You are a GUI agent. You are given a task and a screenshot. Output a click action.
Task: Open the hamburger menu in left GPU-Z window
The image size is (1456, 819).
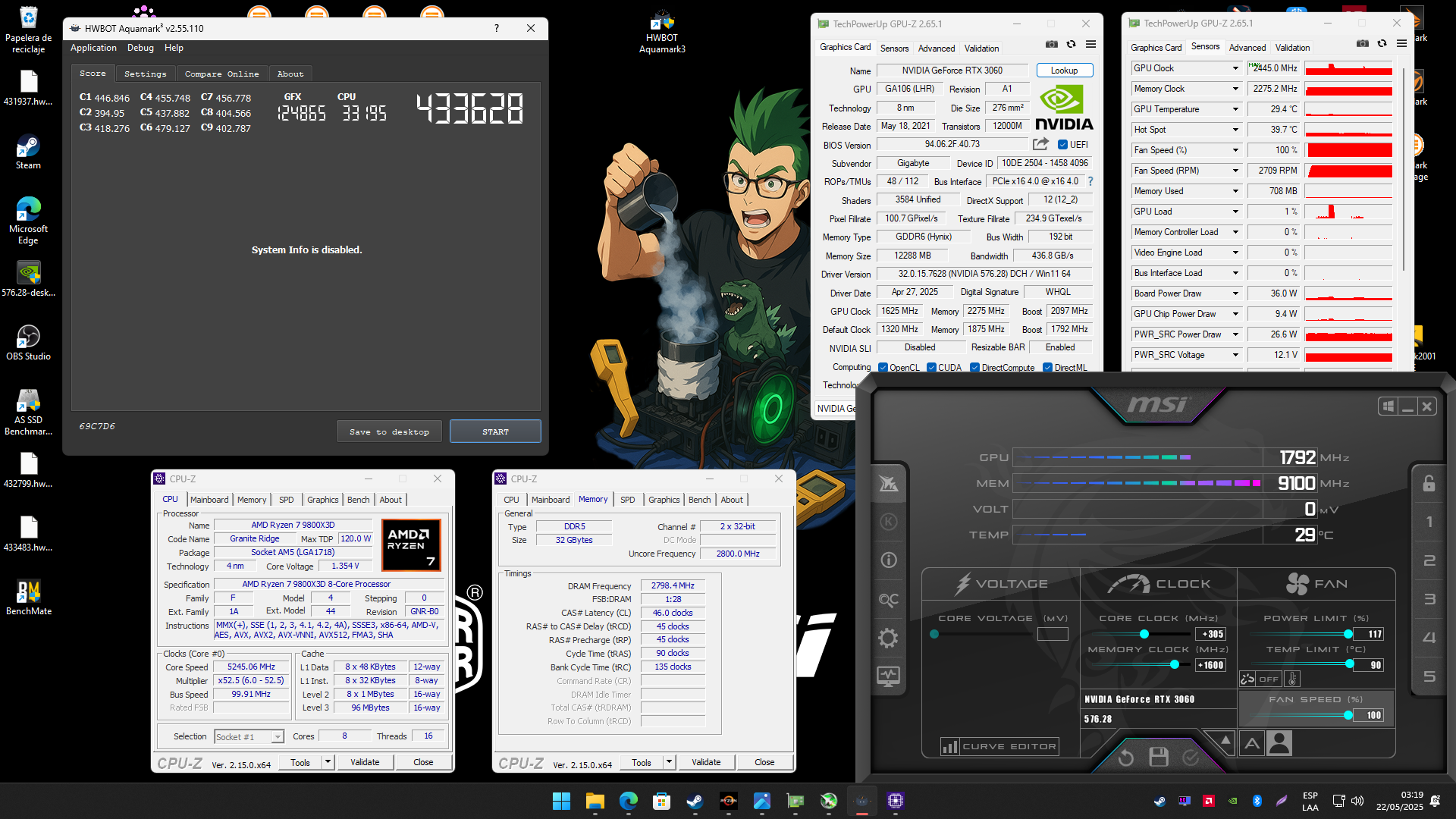pyautogui.click(x=1090, y=45)
